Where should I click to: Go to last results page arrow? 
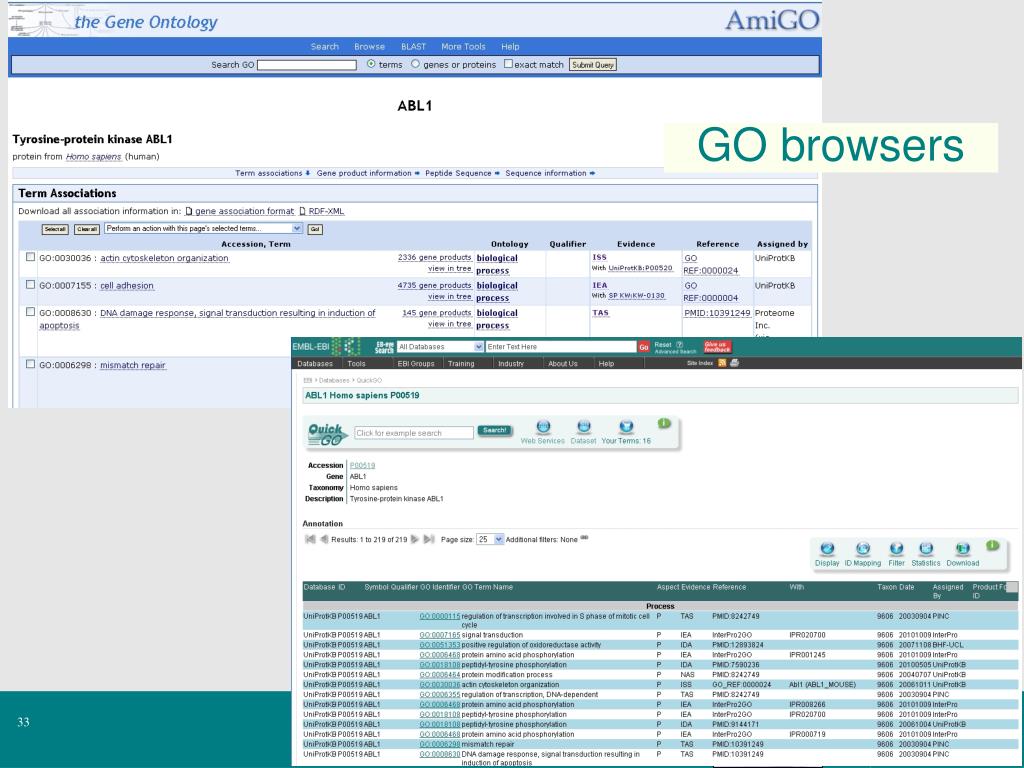tap(428, 539)
